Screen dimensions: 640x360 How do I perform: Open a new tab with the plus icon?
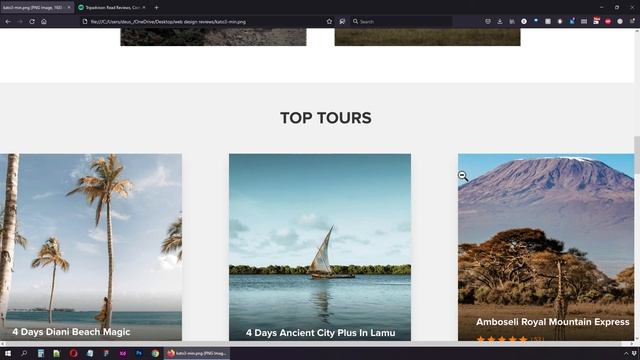tap(156, 7)
